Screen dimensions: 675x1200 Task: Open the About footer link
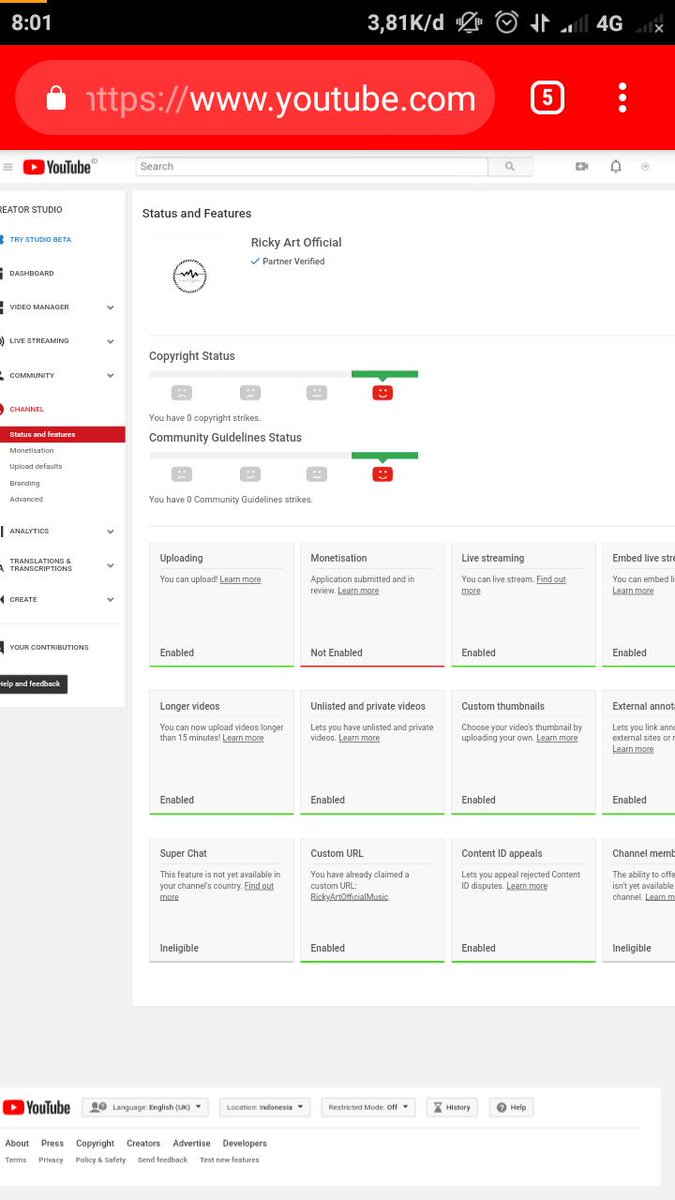click(17, 1143)
